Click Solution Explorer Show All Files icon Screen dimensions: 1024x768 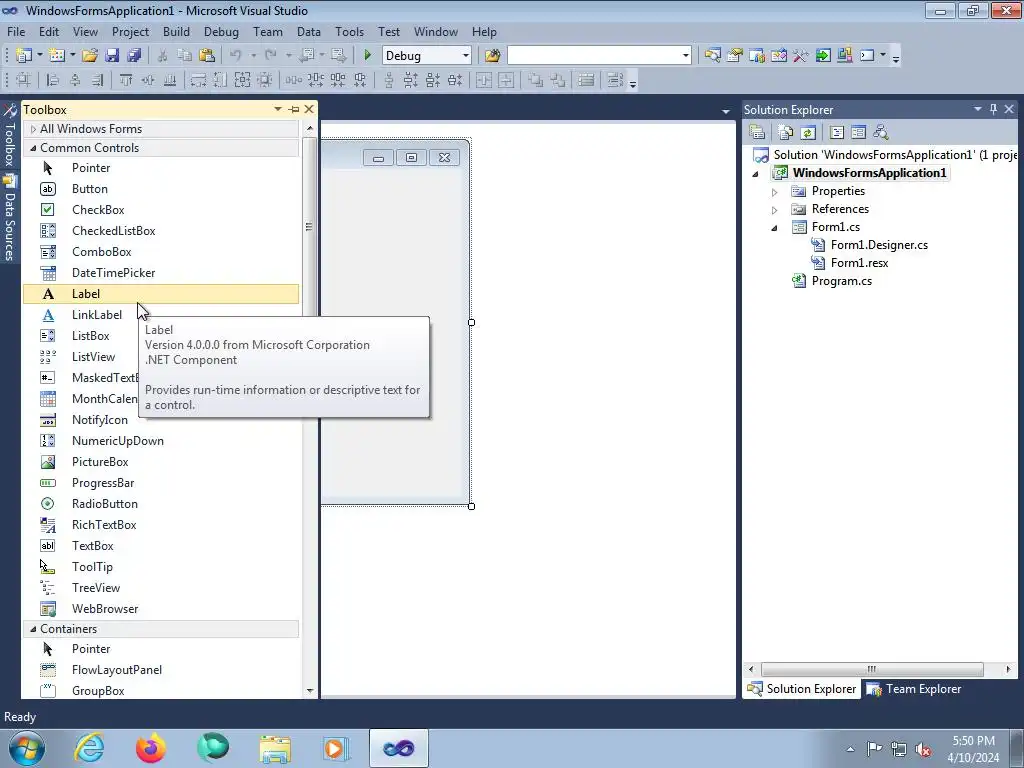click(786, 133)
